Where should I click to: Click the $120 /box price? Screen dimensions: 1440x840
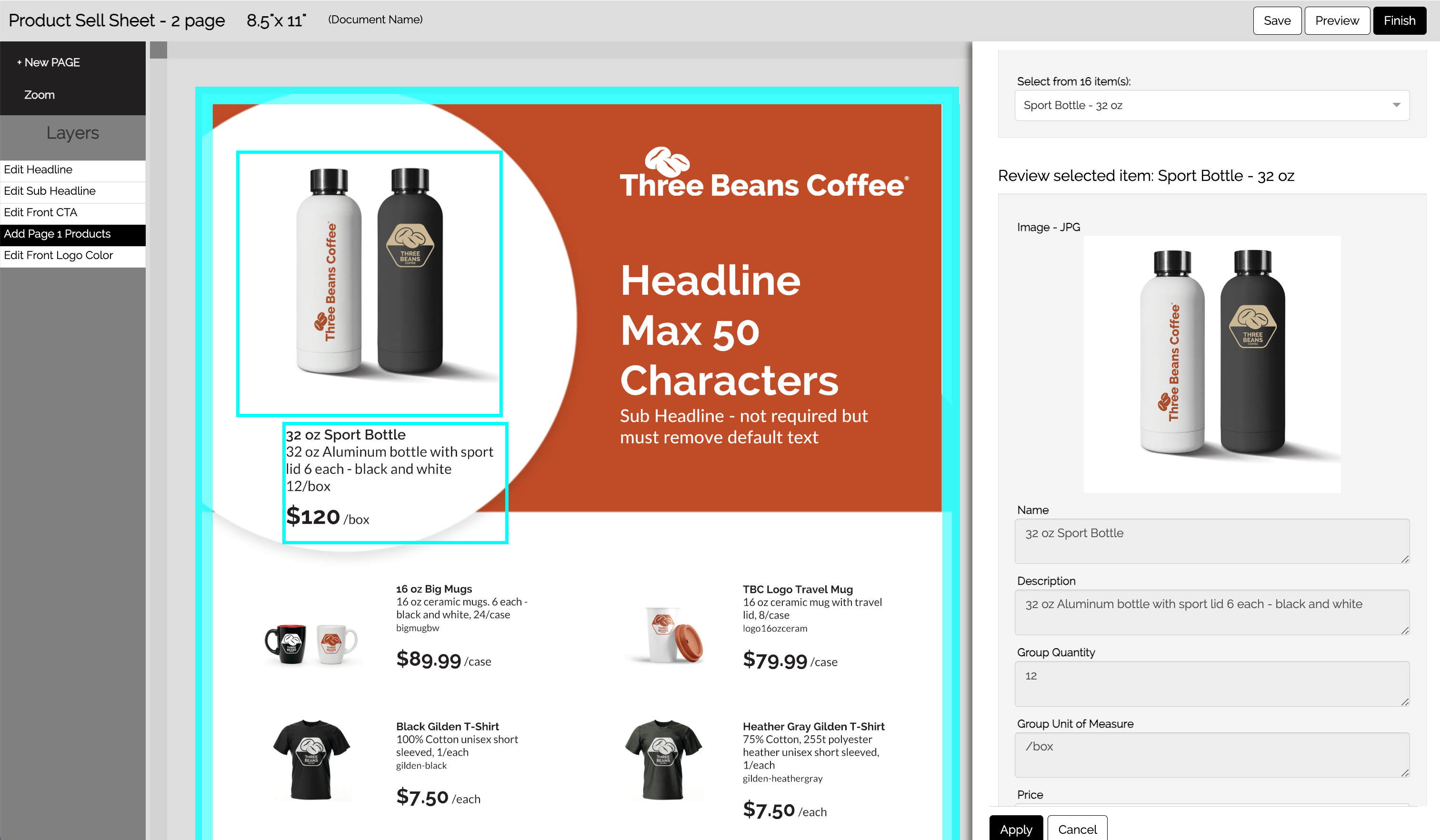[328, 517]
